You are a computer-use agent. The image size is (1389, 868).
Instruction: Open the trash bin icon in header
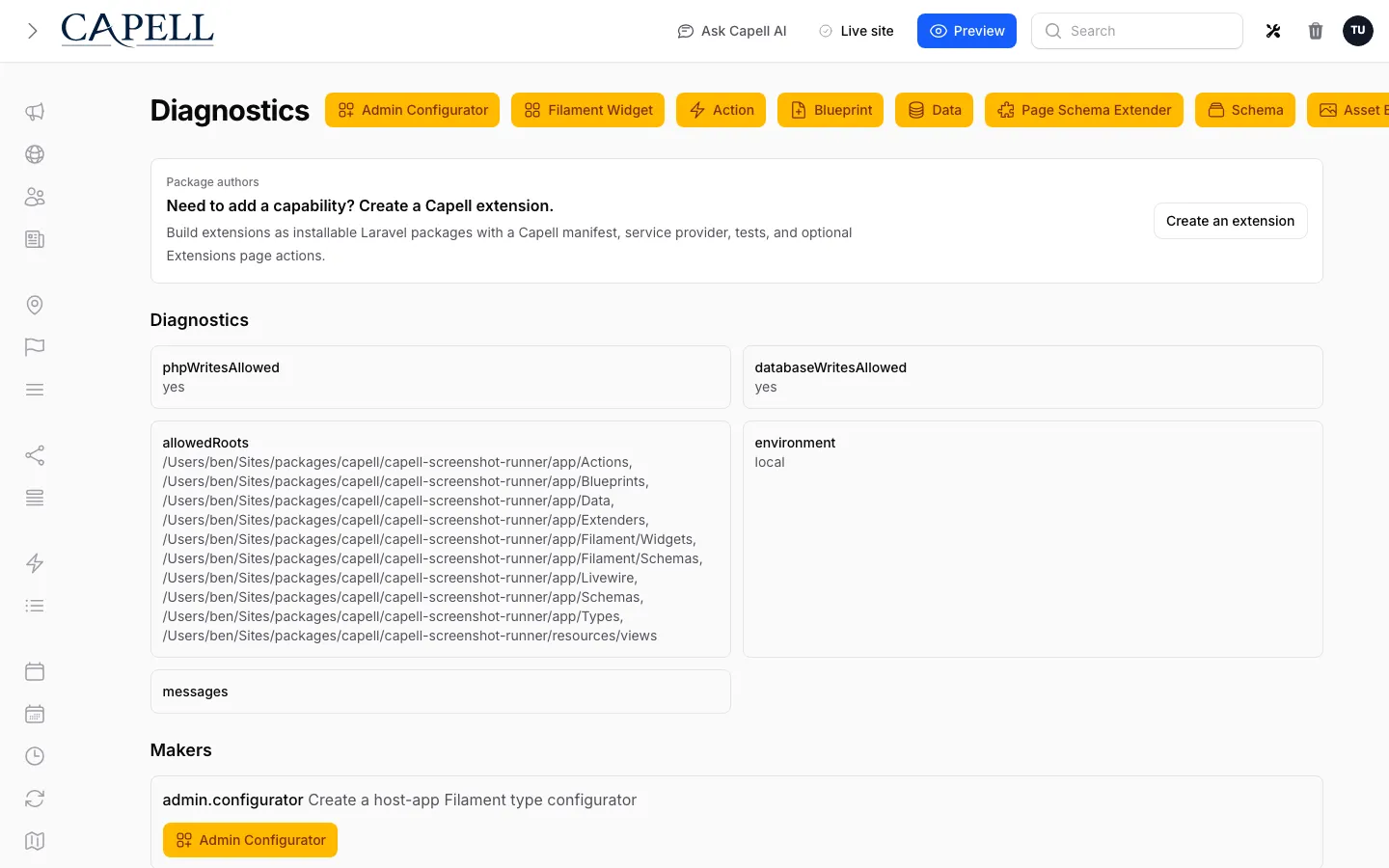pyautogui.click(x=1316, y=31)
